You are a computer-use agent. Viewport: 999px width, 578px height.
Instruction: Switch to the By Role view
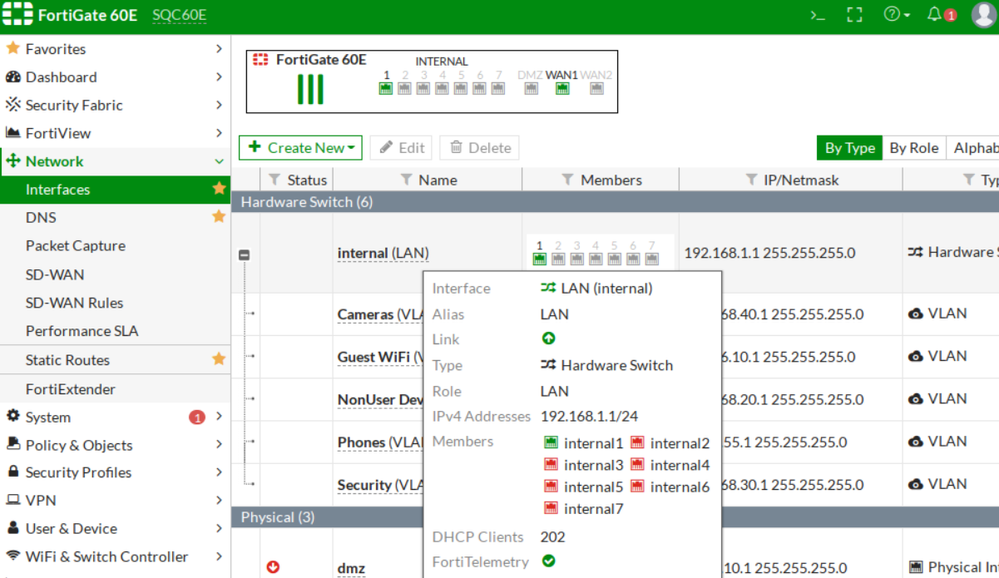tap(913, 148)
